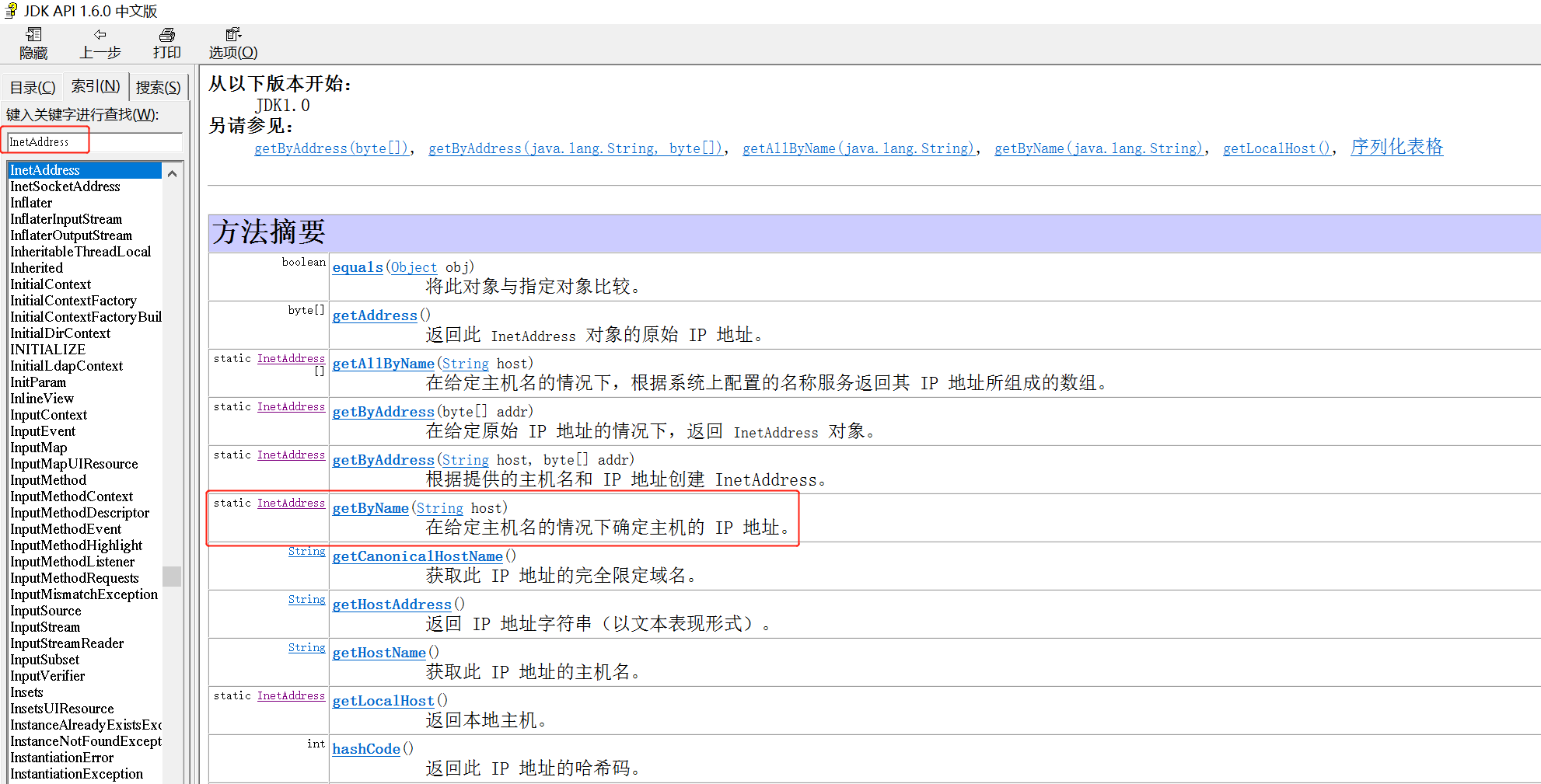This screenshot has width=1541, height=784.
Task: Select Inflater in the index list
Action: tap(31, 203)
